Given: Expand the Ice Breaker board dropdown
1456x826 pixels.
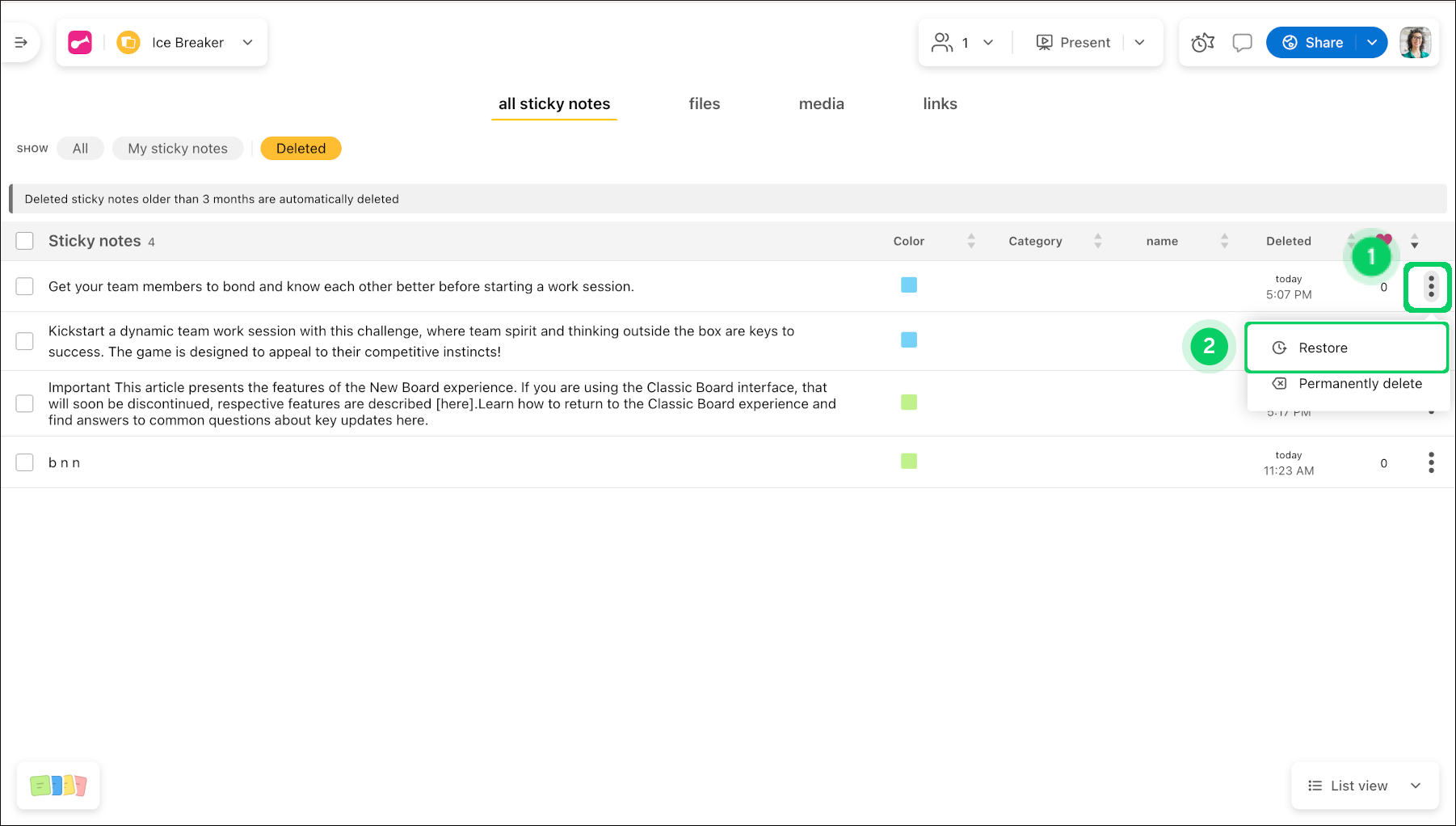Looking at the screenshot, I should pyautogui.click(x=247, y=43).
